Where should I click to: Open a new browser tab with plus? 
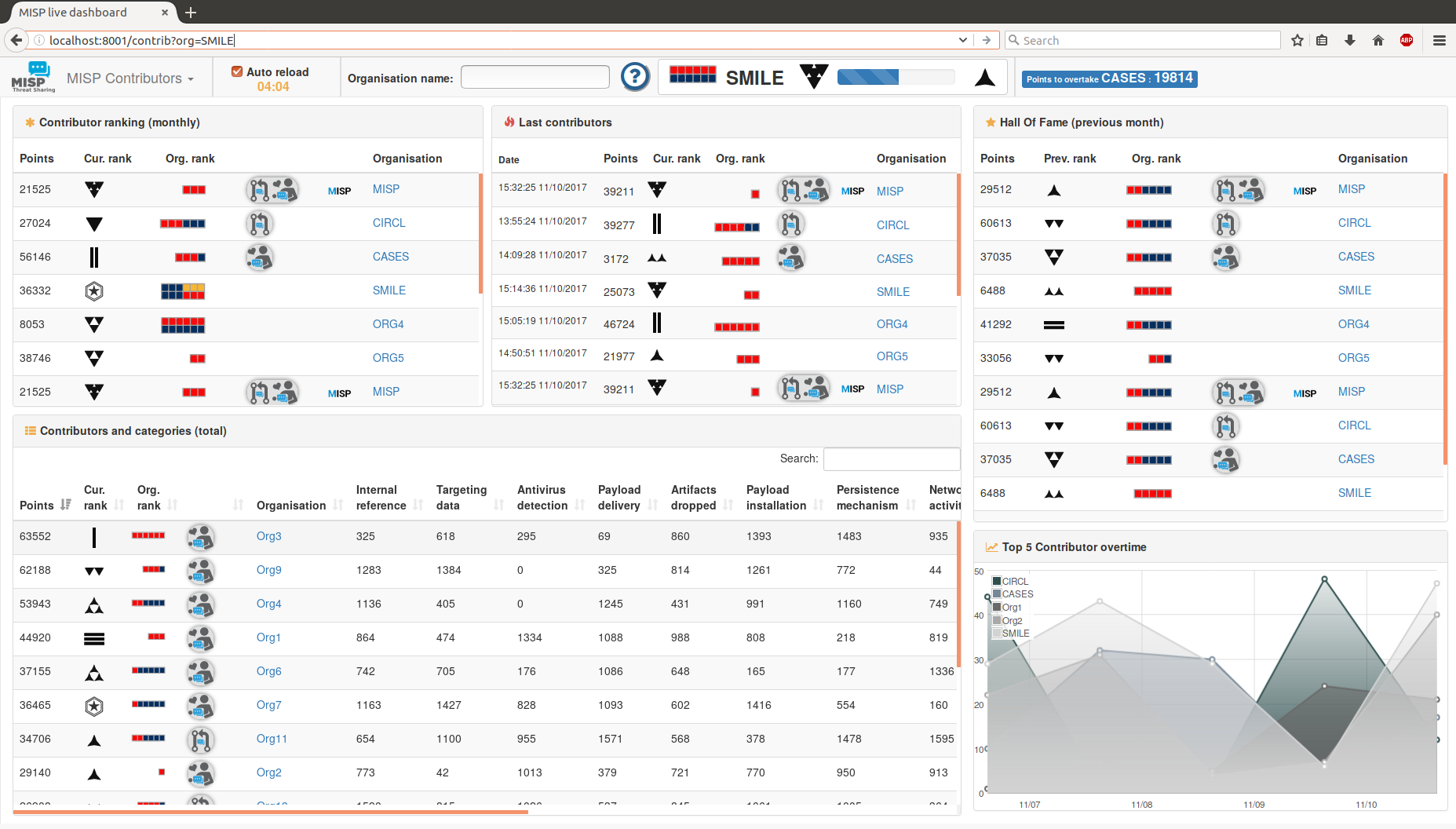click(x=191, y=13)
